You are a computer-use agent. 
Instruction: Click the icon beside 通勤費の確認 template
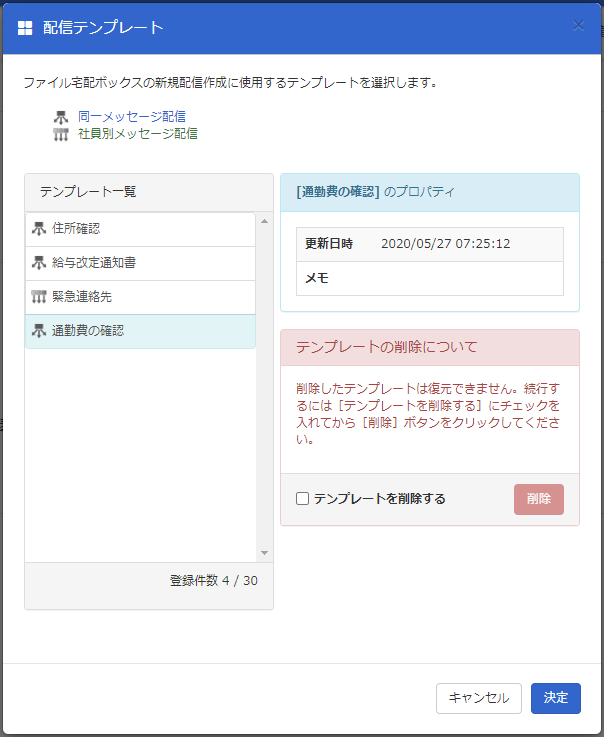click(39, 331)
